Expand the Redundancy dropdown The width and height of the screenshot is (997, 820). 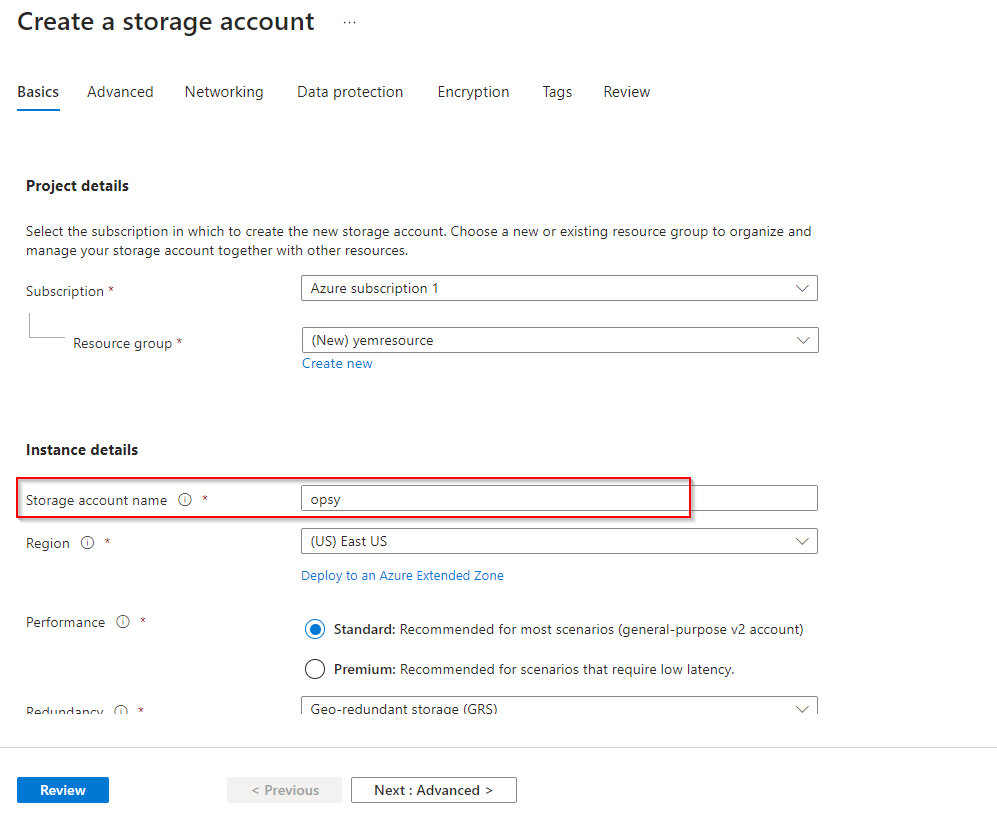559,708
